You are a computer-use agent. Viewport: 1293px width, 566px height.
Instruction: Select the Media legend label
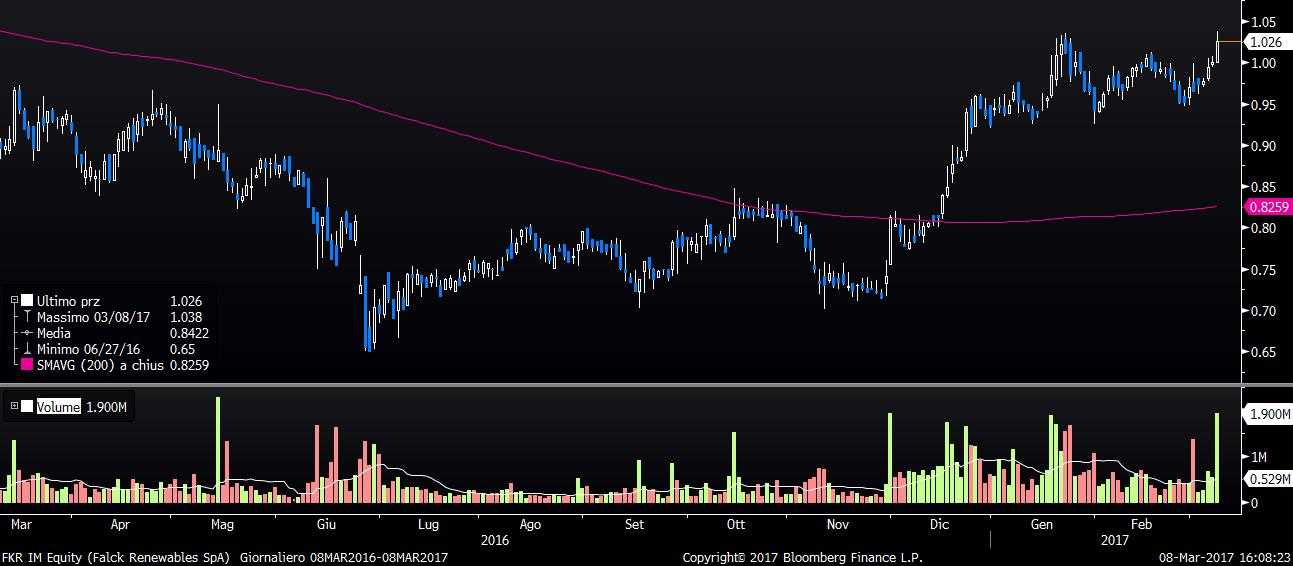click(54, 333)
